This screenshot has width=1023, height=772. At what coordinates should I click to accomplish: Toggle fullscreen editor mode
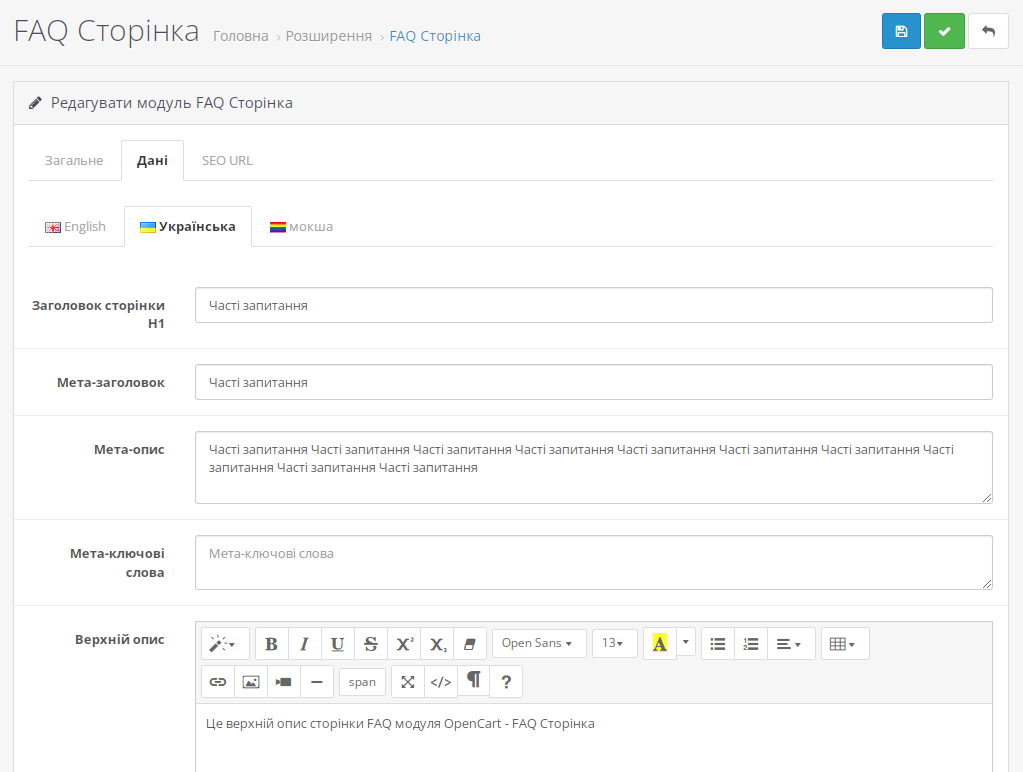click(408, 682)
